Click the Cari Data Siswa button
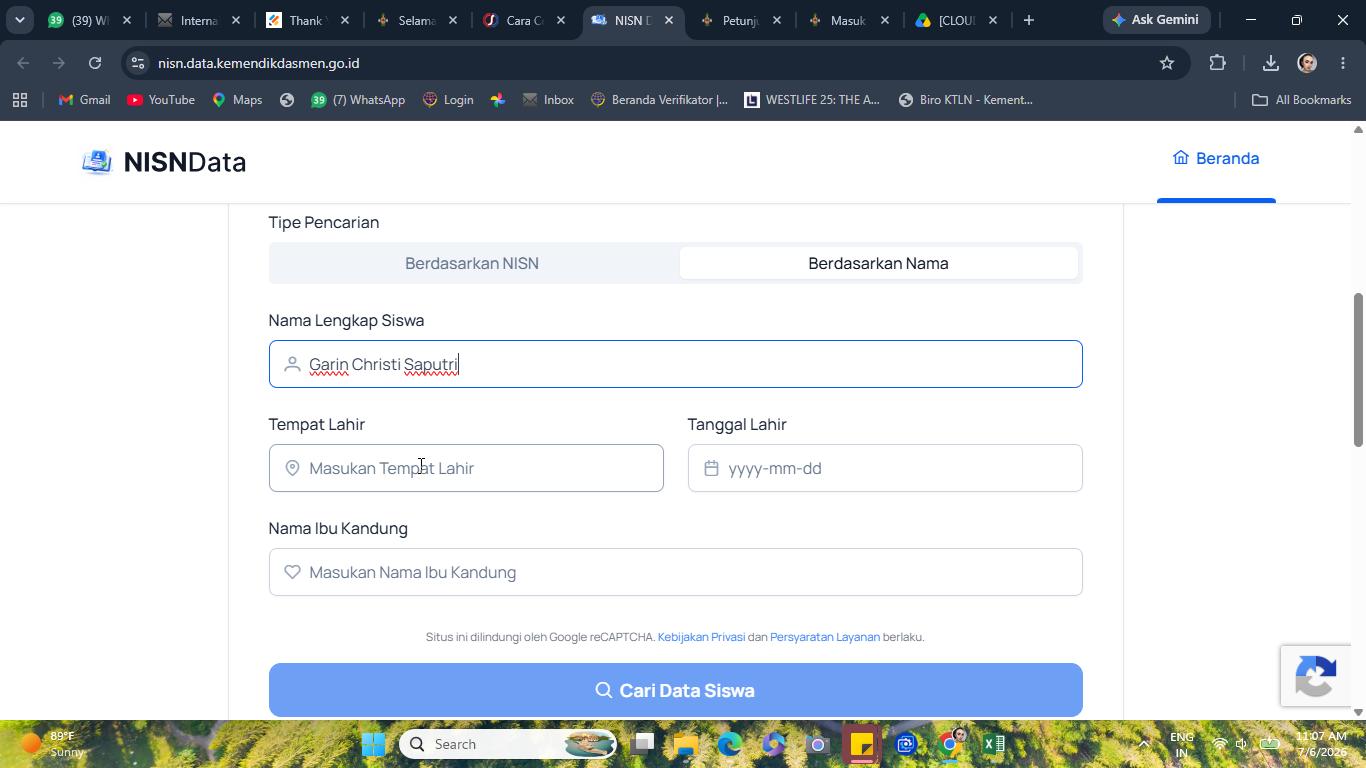1366x768 pixels. [675, 690]
